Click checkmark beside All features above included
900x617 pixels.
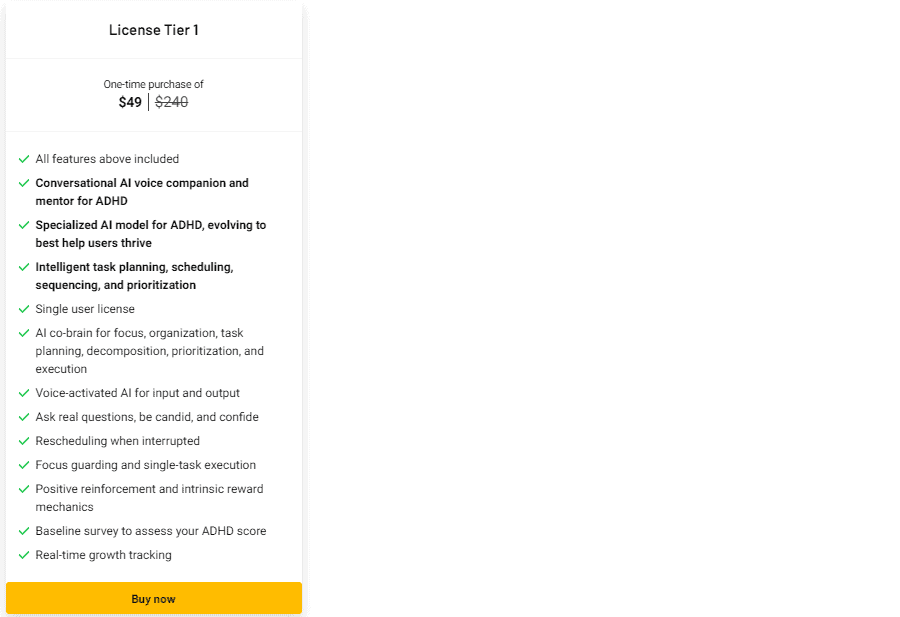click(x=24, y=159)
